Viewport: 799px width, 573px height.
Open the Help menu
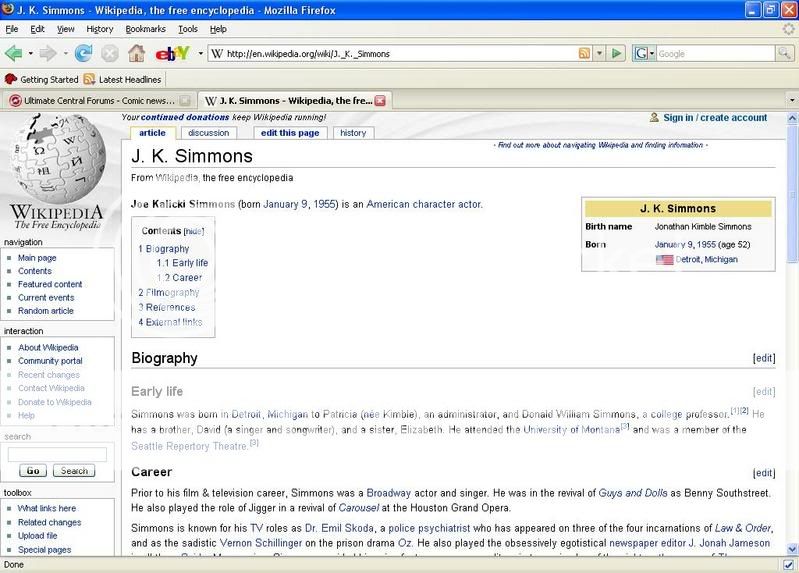pos(218,29)
